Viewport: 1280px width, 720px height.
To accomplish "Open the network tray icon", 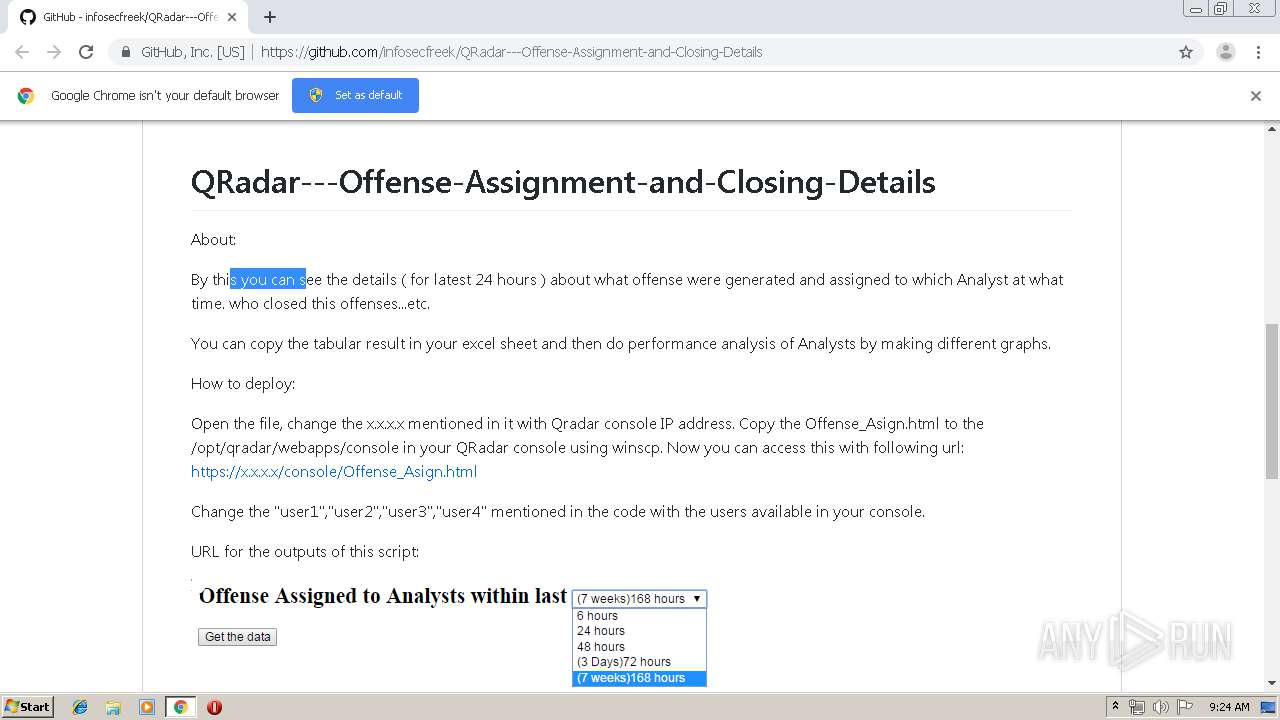I will click(1137, 707).
